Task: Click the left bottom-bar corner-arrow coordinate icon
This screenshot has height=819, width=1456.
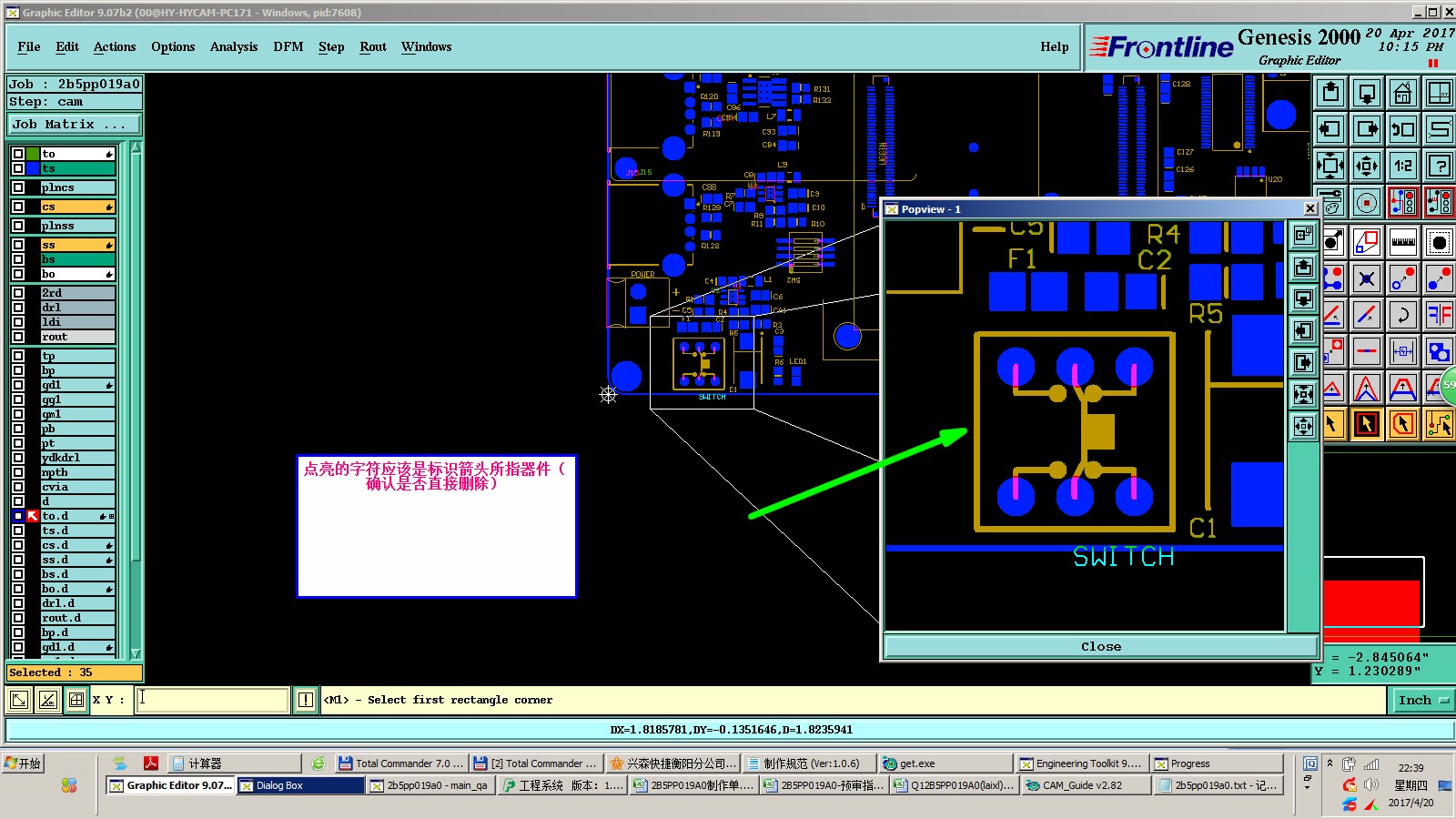Action: (18, 700)
